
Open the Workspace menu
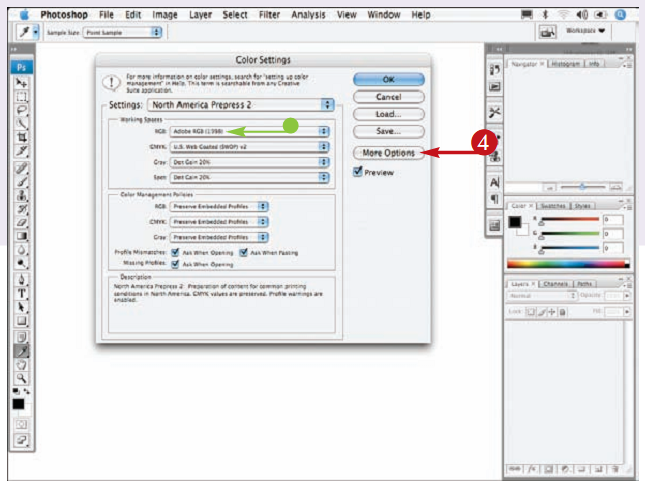[x=585, y=30]
